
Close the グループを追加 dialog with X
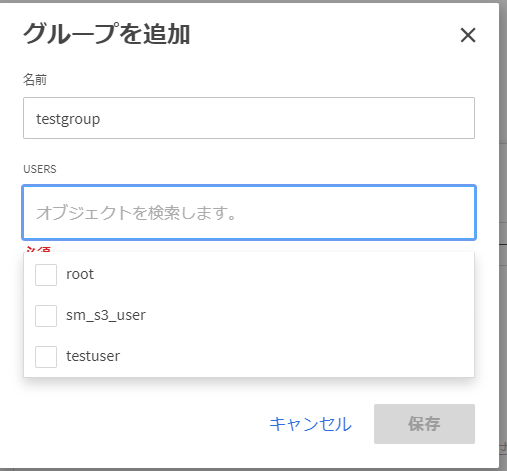(468, 35)
